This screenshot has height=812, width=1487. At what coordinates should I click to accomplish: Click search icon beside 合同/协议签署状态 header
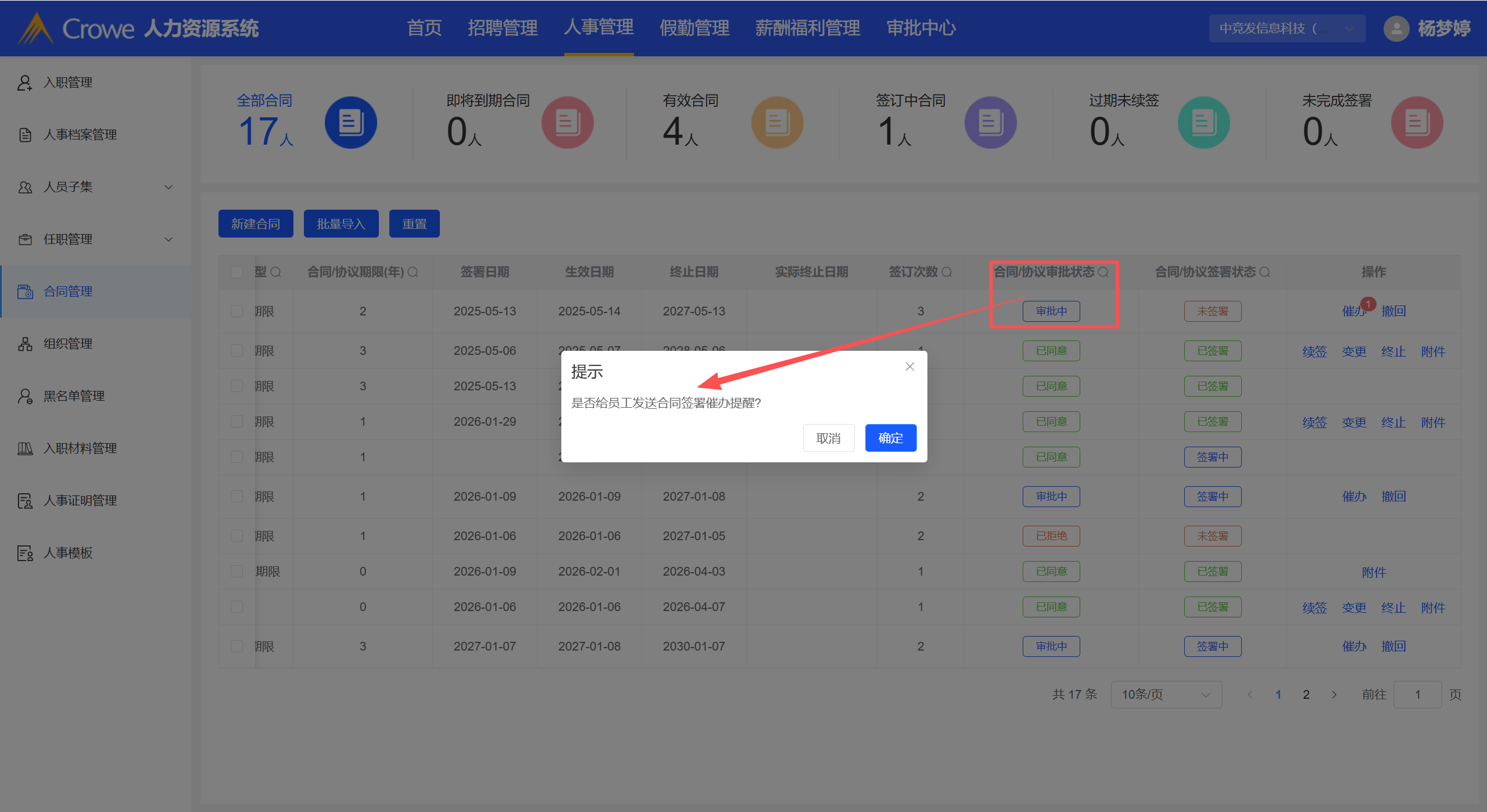coord(1264,272)
